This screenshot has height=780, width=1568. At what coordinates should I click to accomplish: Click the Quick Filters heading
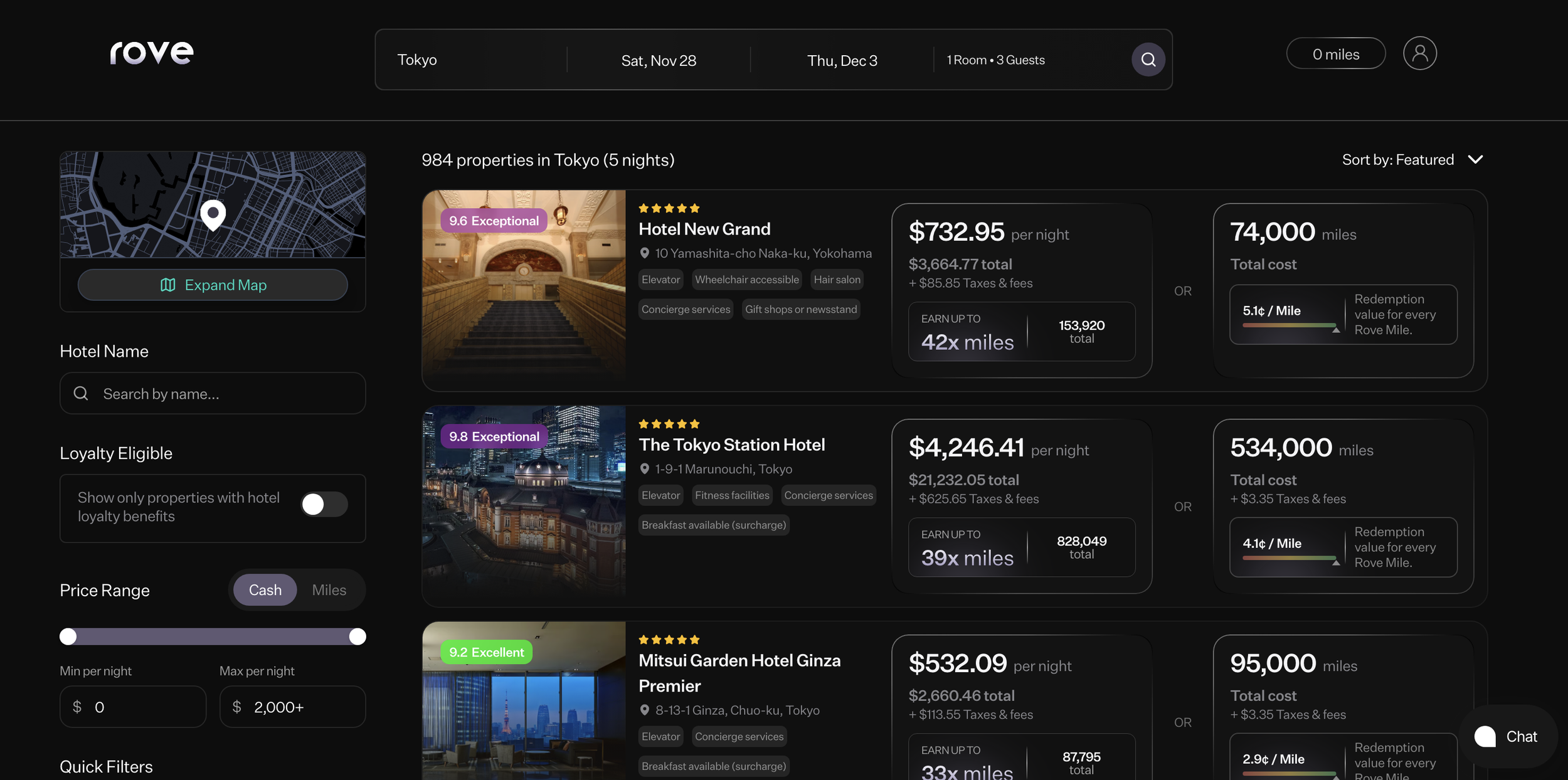106,767
